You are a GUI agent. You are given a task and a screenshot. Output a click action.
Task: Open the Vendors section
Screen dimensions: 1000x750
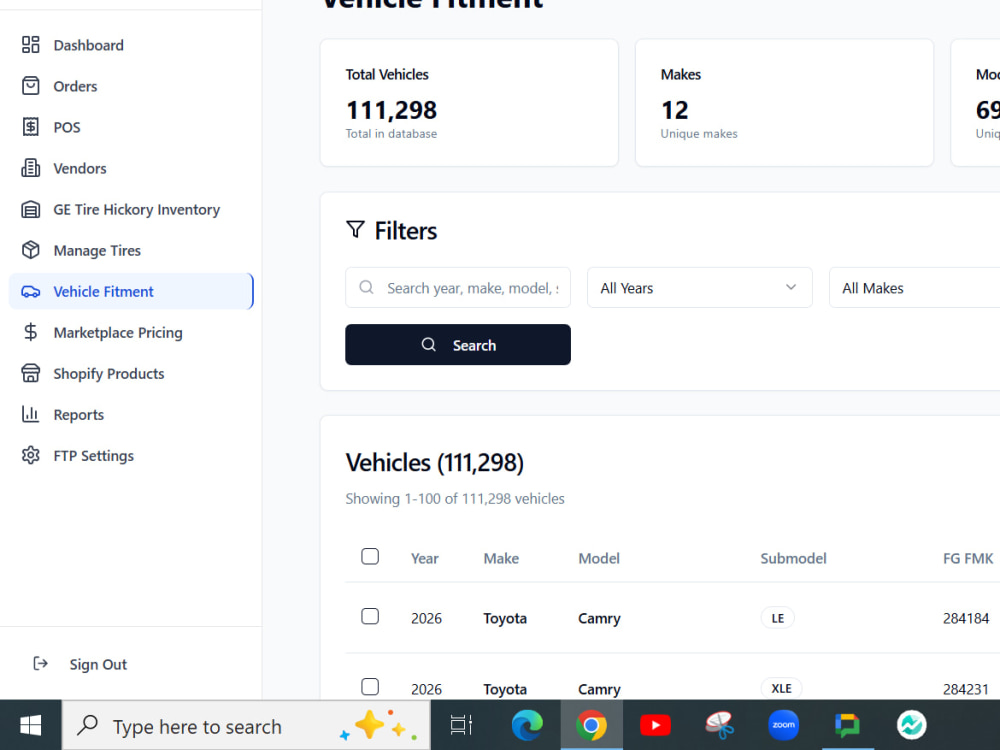coord(80,168)
